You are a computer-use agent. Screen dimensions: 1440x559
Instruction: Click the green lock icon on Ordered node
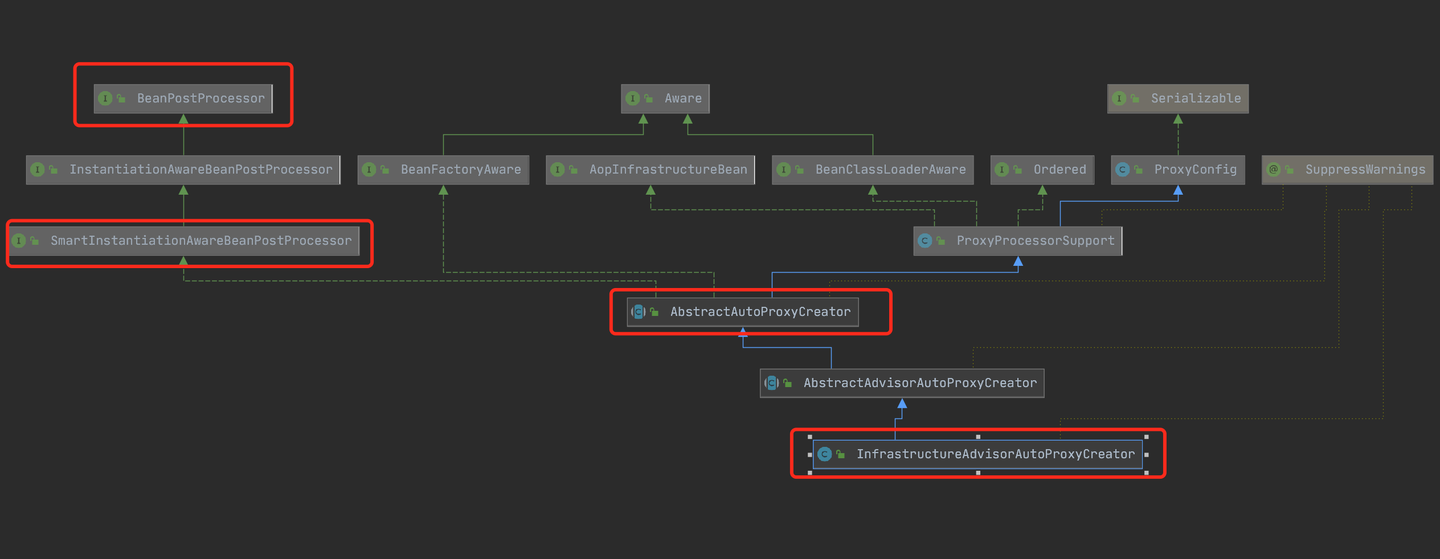tap(1018, 169)
